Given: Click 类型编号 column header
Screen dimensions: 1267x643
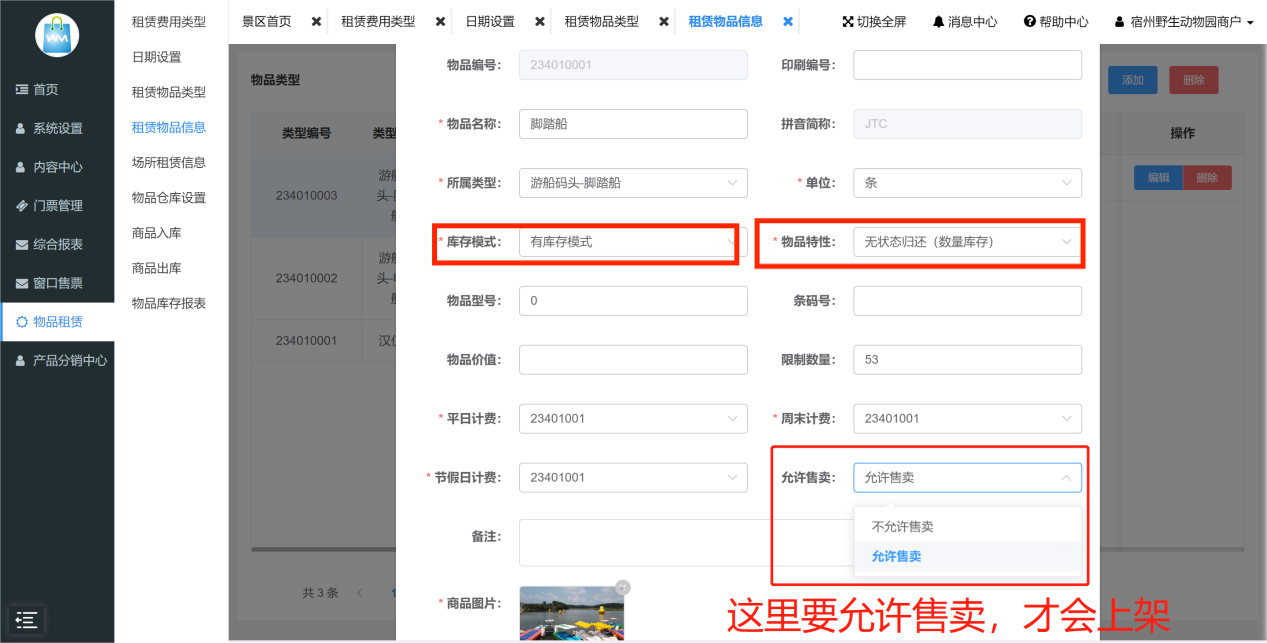Looking at the screenshot, I should tap(306, 133).
